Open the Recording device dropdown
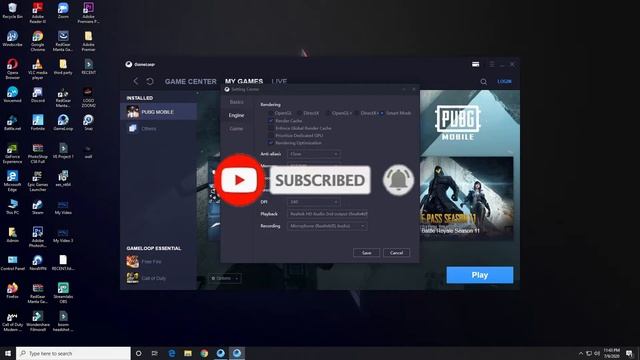The width and height of the screenshot is (640, 360). [327, 226]
